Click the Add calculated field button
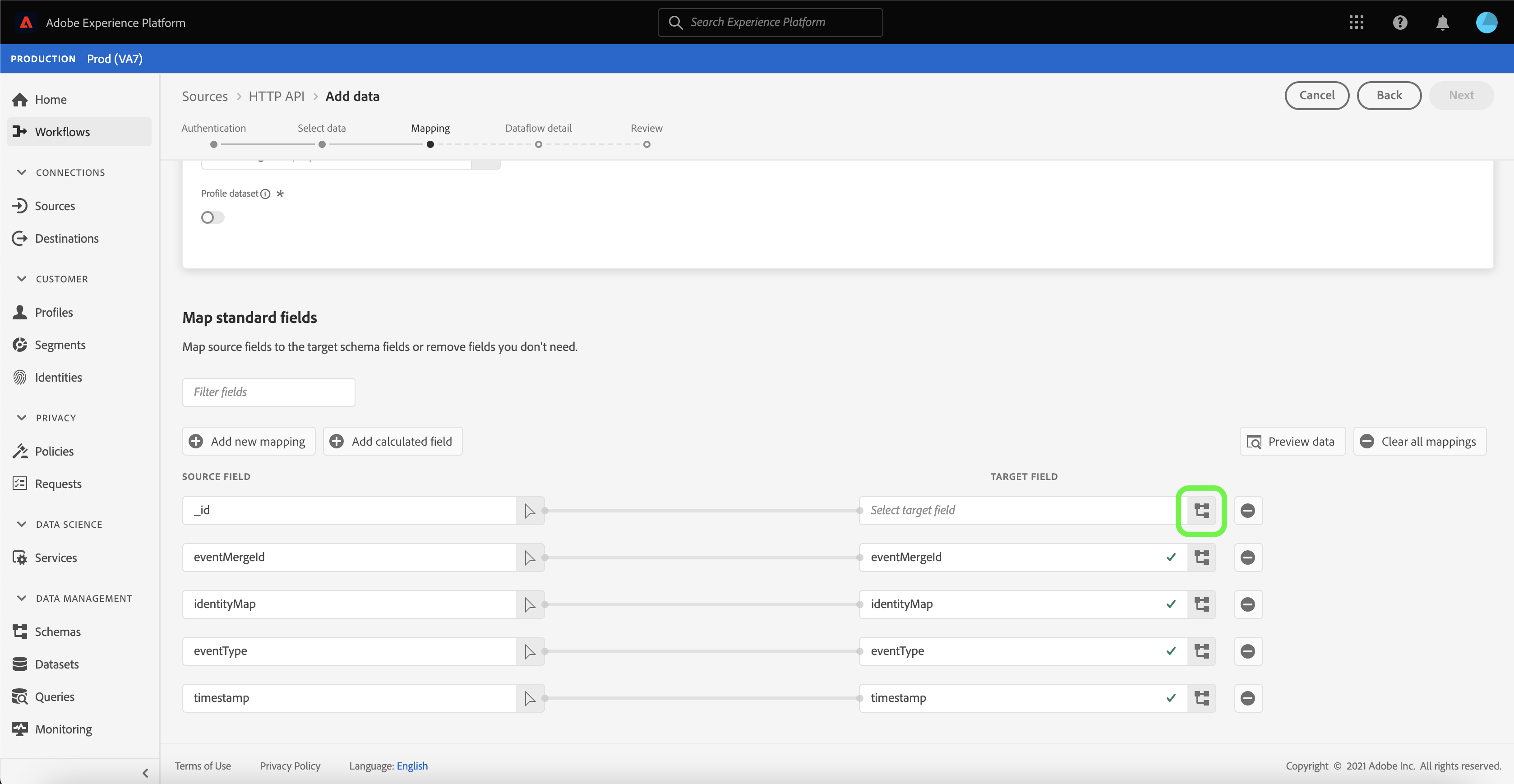Image resolution: width=1514 pixels, height=784 pixels. click(x=392, y=441)
